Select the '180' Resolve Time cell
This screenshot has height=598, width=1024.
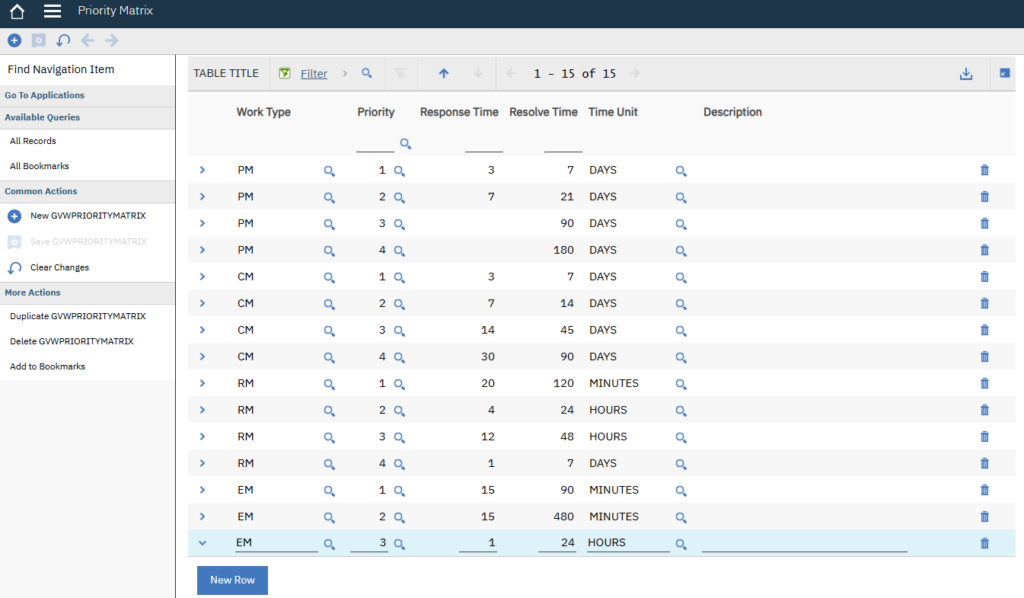(x=564, y=250)
